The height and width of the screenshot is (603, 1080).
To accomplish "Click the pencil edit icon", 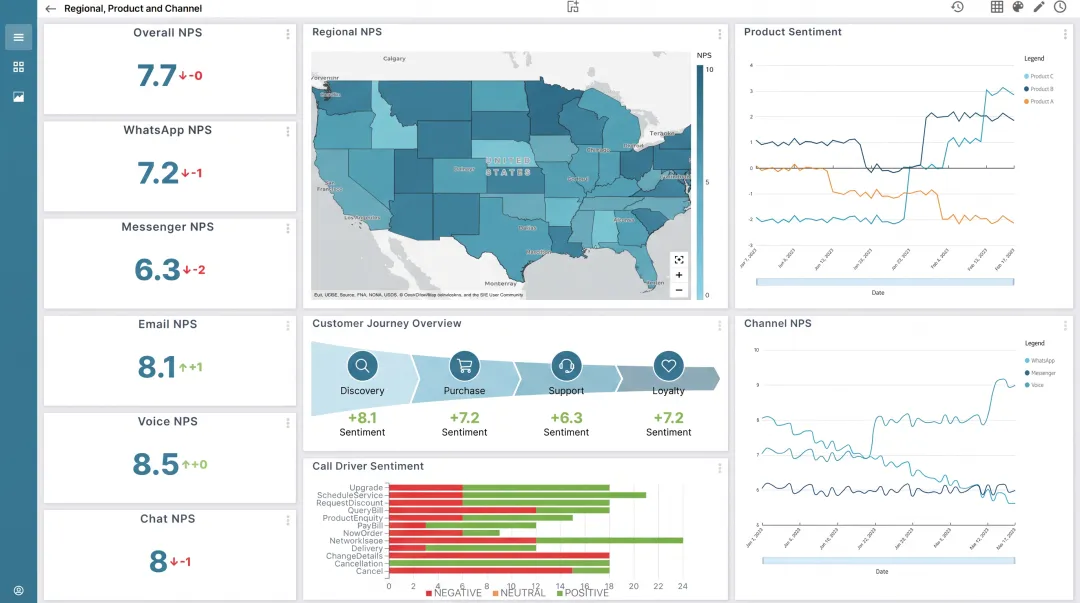I will tap(1039, 7).
